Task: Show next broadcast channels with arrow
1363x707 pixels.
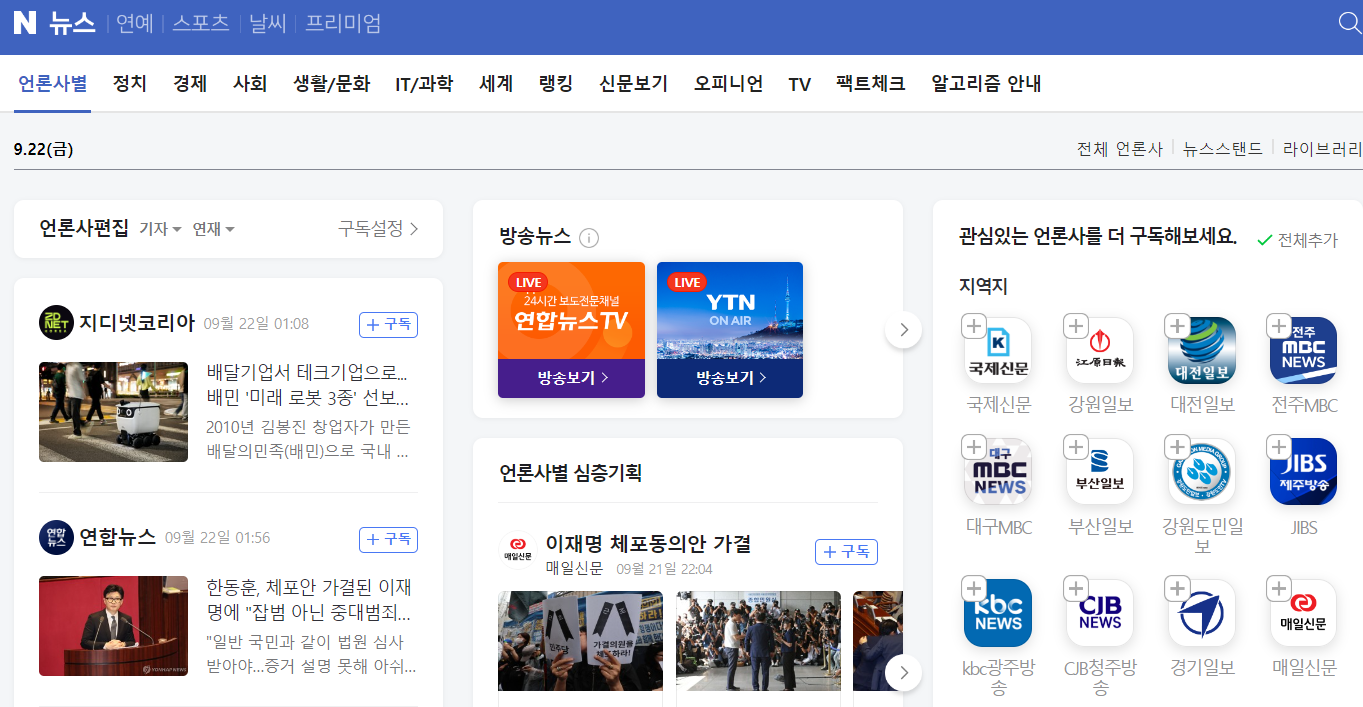Action: 903,329
